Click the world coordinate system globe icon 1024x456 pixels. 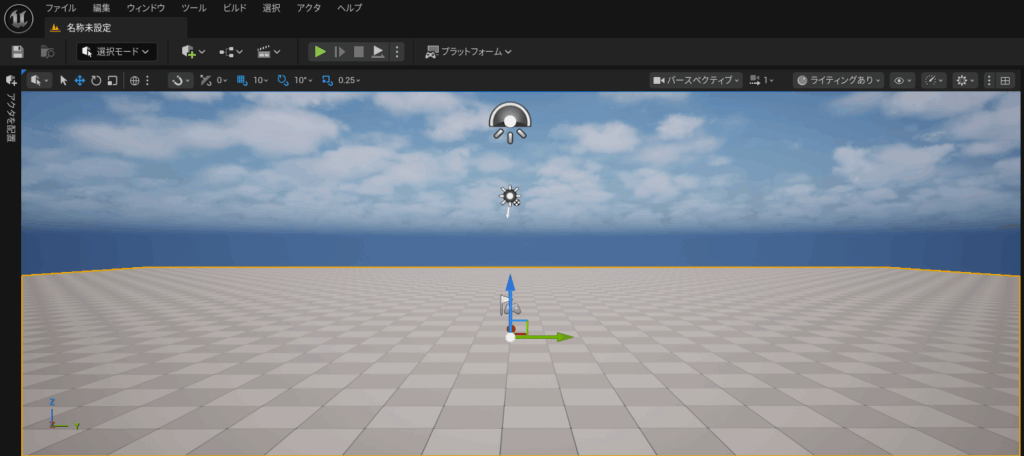pos(135,81)
